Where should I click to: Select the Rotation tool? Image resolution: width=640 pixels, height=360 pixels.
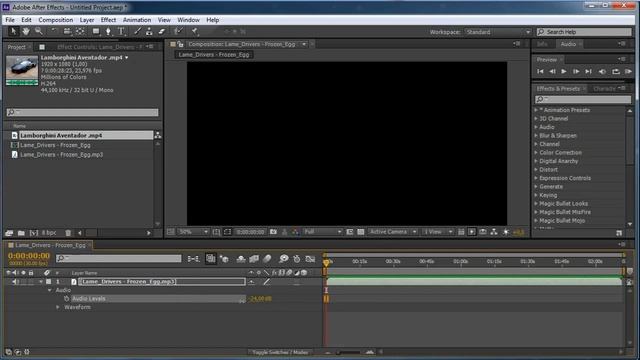tap(53, 31)
